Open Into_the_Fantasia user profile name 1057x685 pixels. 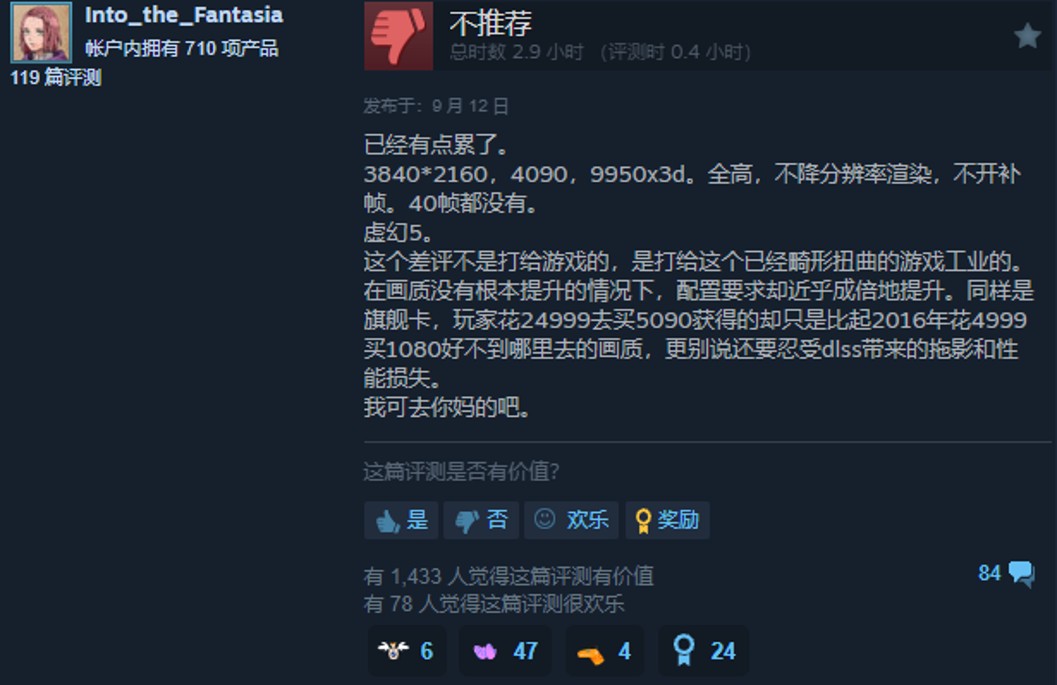[x=184, y=15]
